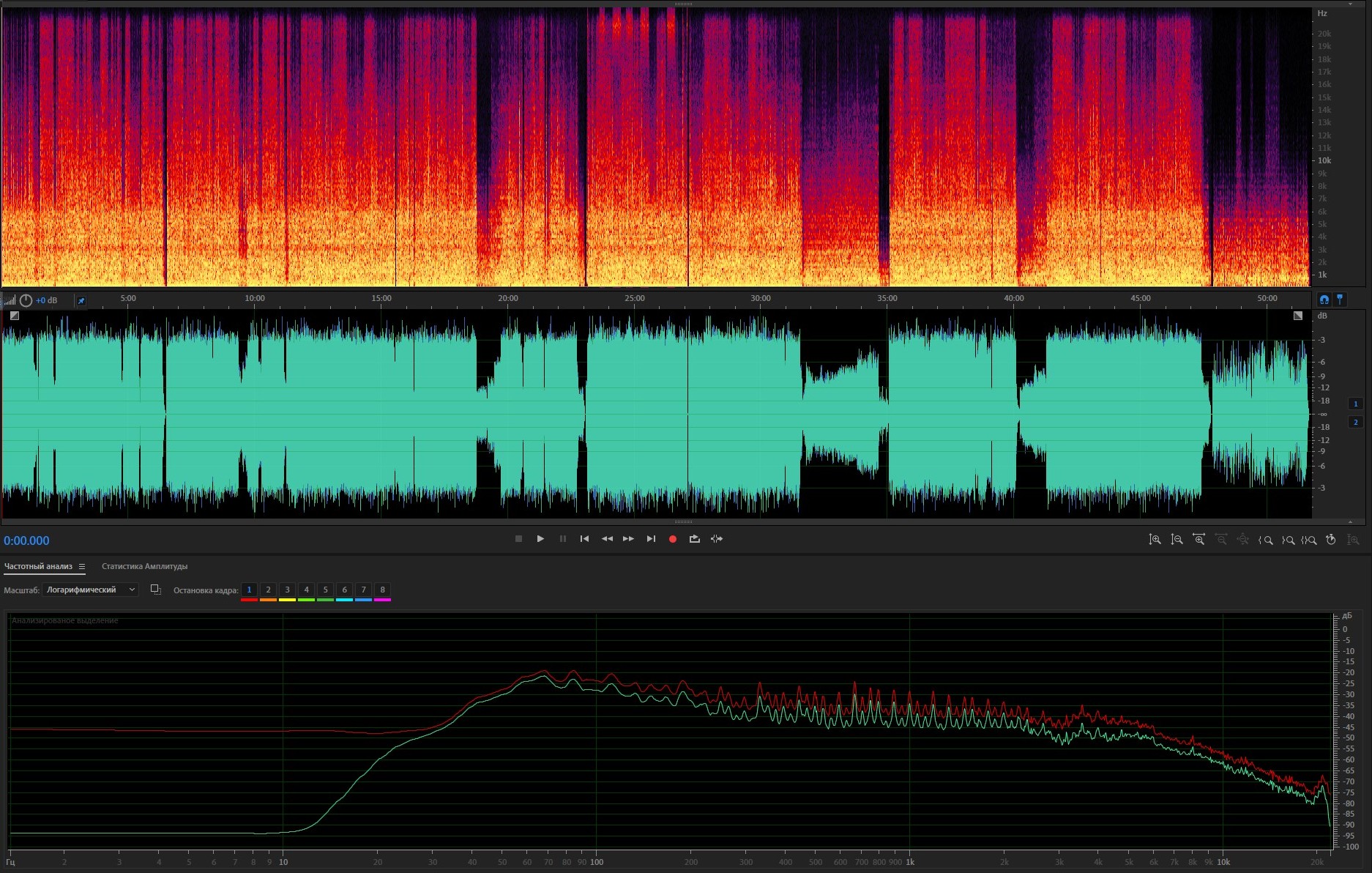Viewport: 1372px width, 873px height.
Task: Click the zoom to time stopwatch icon
Action: [1331, 540]
